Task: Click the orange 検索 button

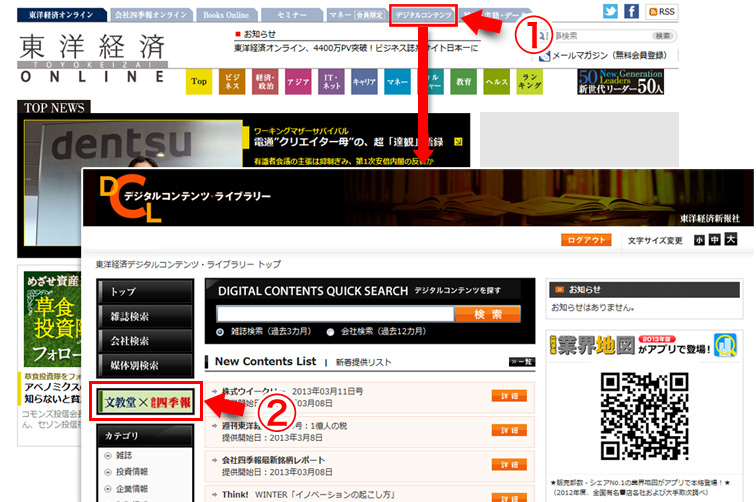Action: tap(488, 314)
